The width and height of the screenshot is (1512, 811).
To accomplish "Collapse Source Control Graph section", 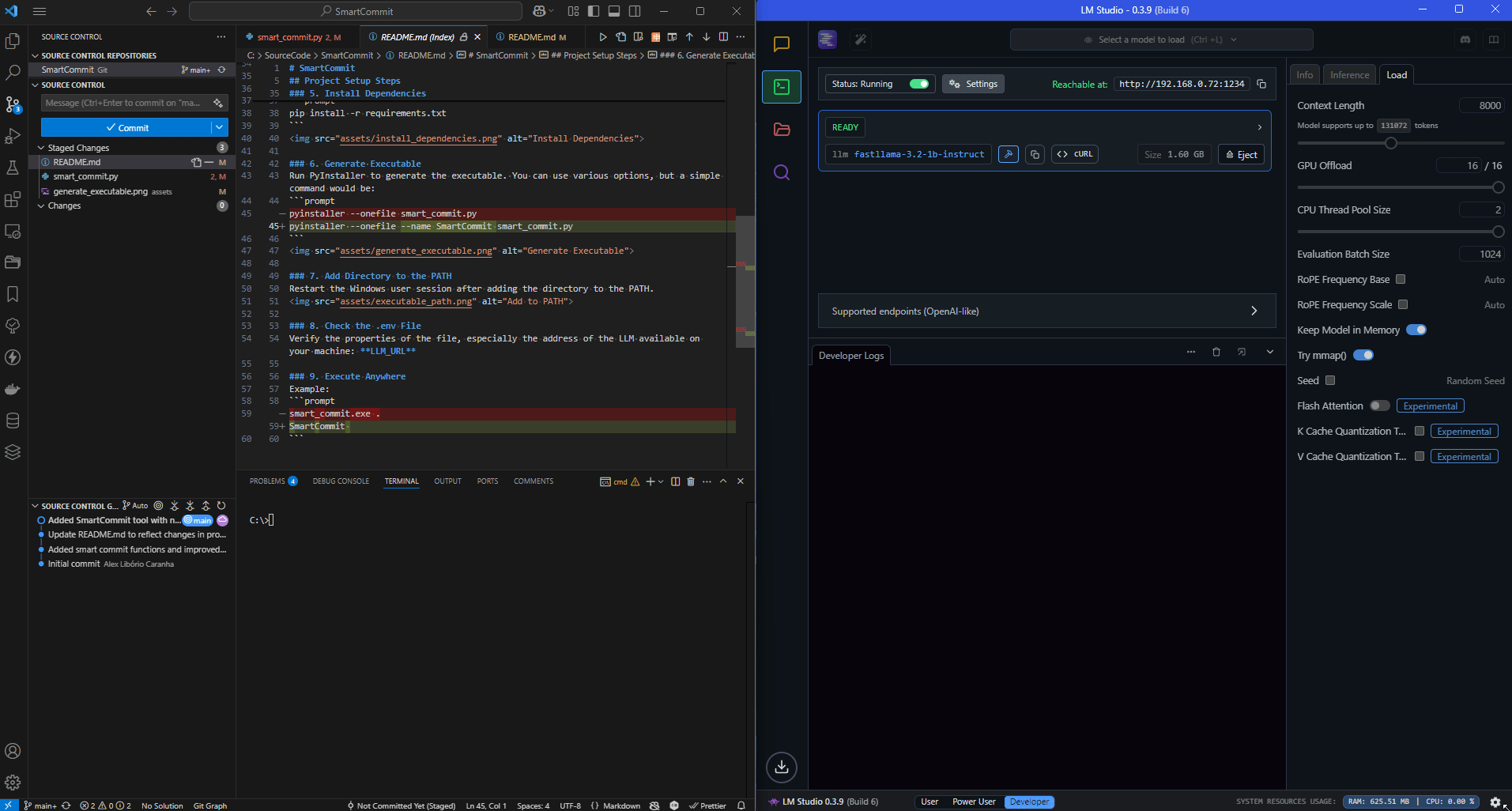I will click(35, 506).
